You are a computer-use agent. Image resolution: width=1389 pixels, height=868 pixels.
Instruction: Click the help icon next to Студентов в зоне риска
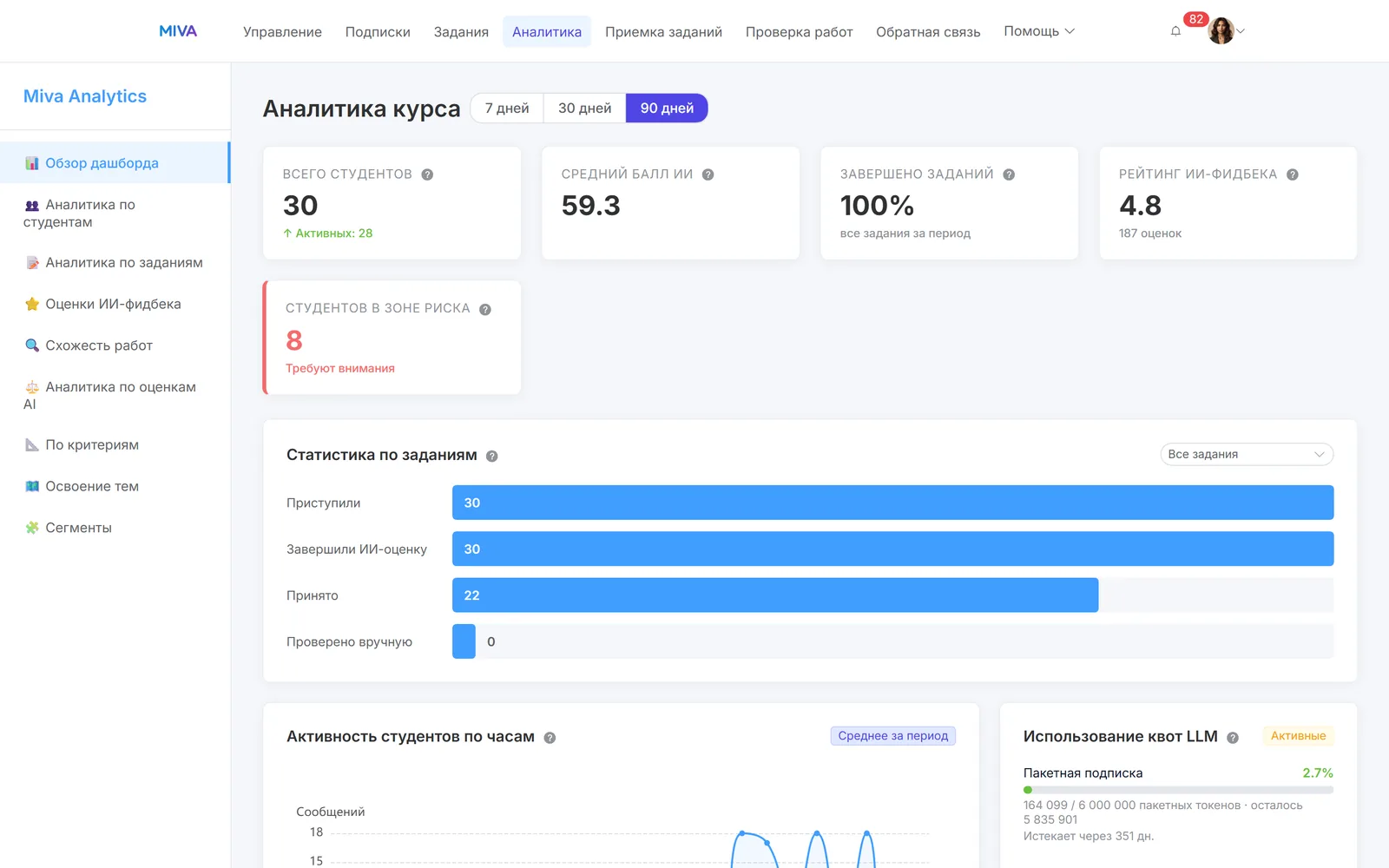tap(485, 309)
